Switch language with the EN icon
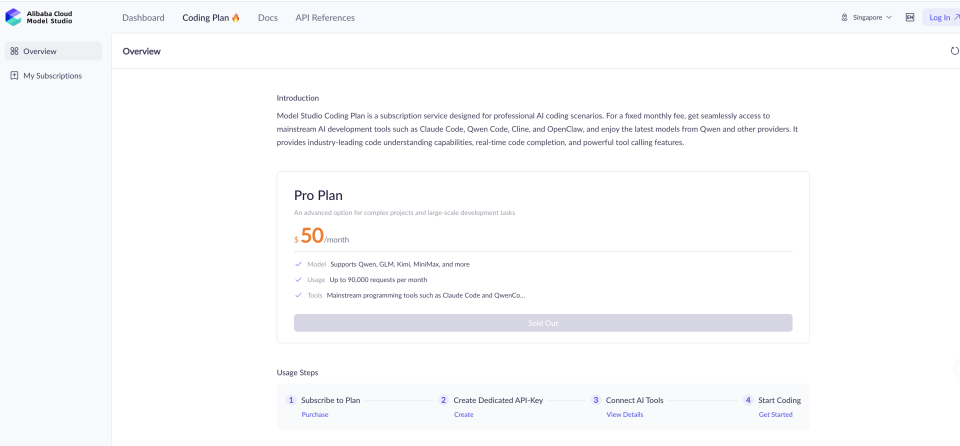This screenshot has width=960, height=446. tap(910, 18)
